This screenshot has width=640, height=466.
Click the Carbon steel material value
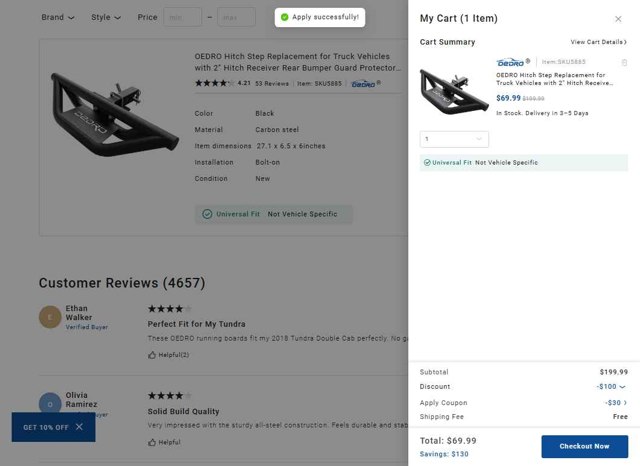[277, 130]
